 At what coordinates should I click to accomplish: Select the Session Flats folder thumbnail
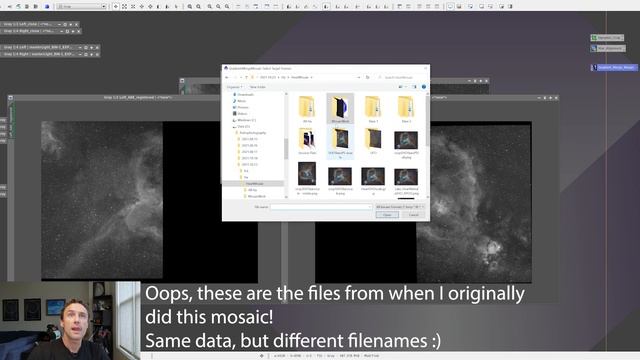[307, 141]
